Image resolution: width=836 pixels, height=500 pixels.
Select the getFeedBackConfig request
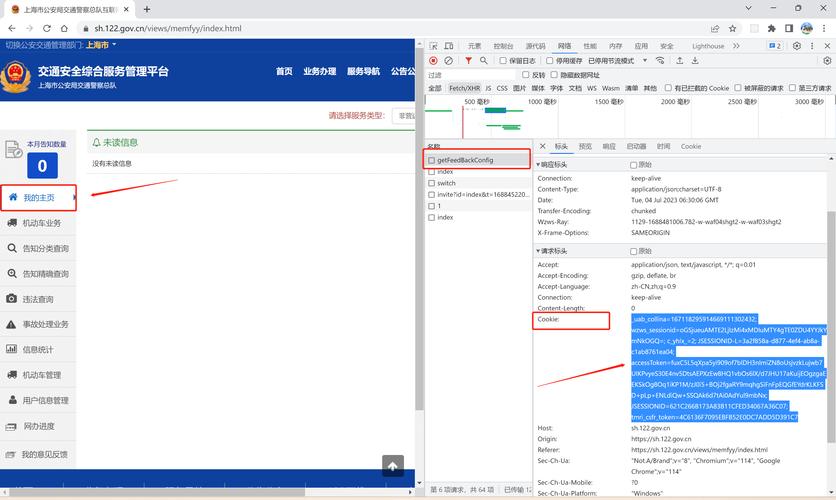pos(465,160)
